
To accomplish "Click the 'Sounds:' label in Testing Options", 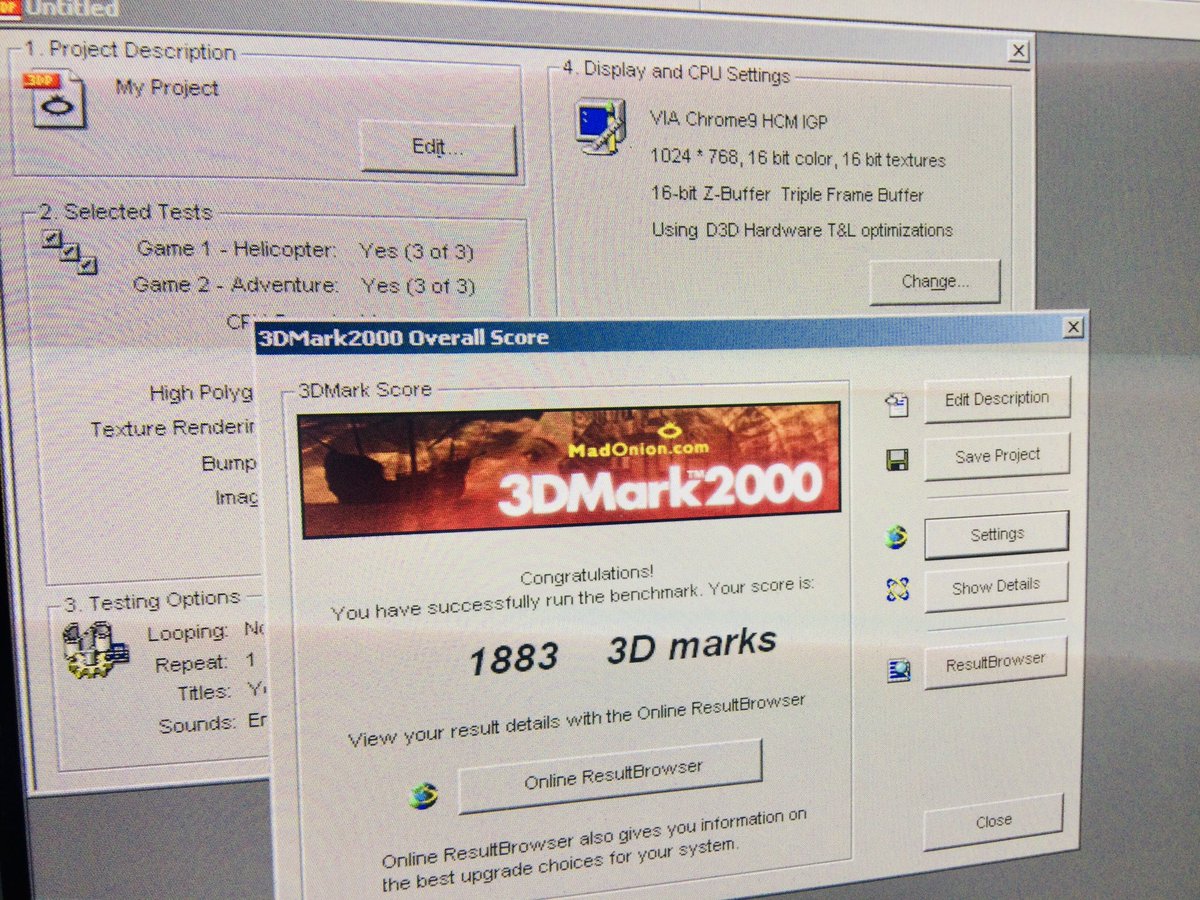I will 198,724.
